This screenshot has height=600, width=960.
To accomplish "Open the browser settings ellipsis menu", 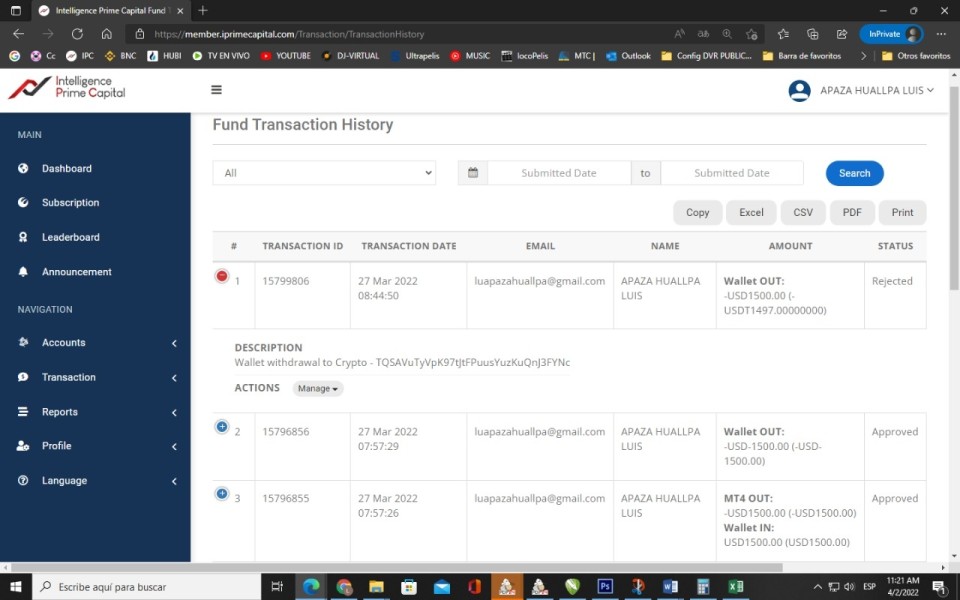I will coord(941,34).
